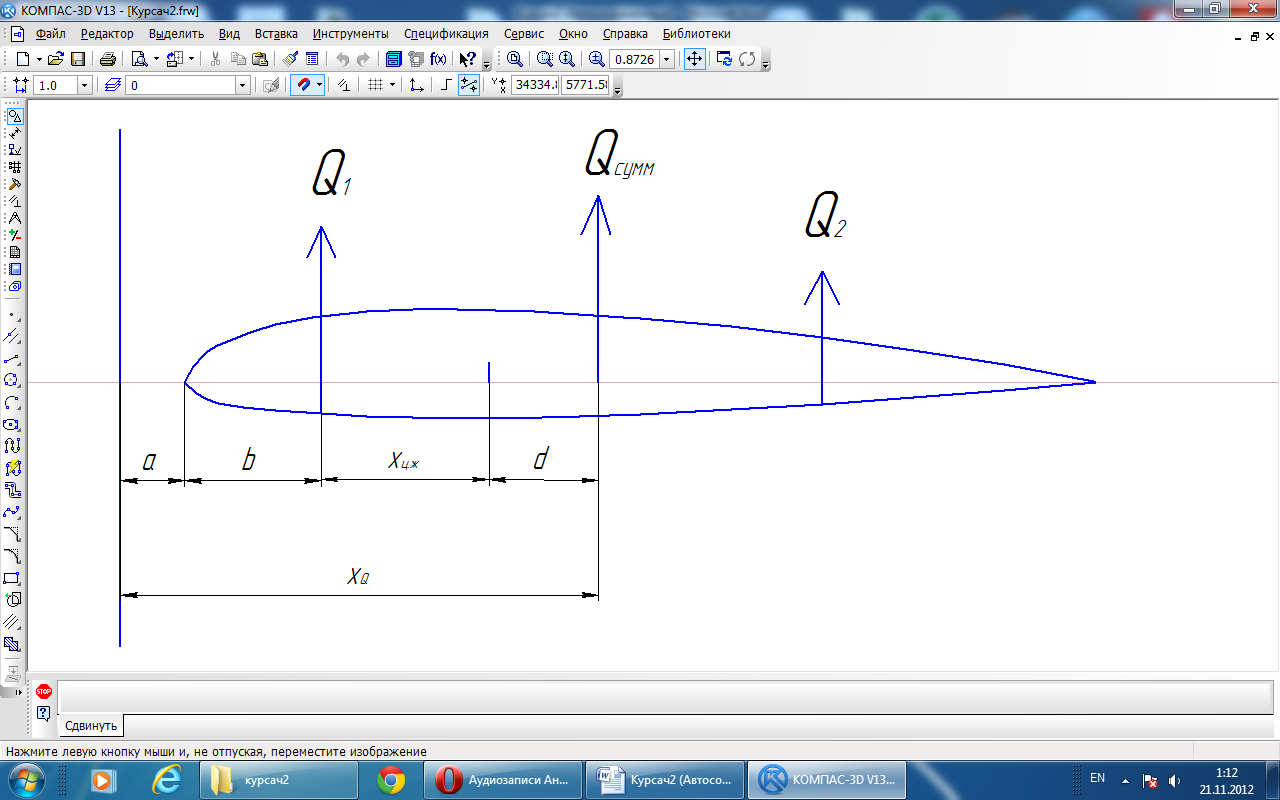Open the Вставка menu
1280x800 pixels.
coord(276,33)
